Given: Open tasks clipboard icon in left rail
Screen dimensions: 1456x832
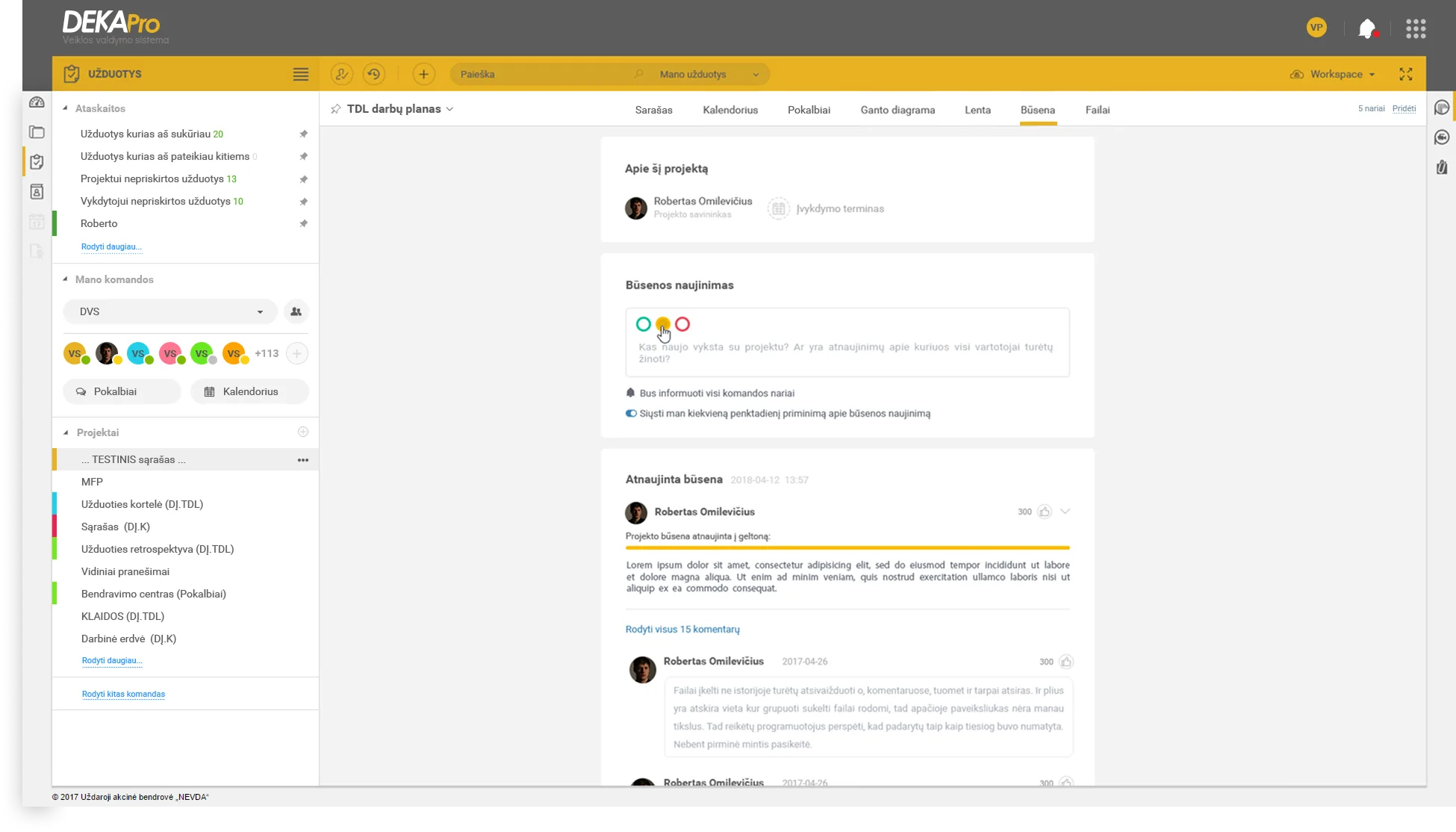Looking at the screenshot, I should pos(37,162).
